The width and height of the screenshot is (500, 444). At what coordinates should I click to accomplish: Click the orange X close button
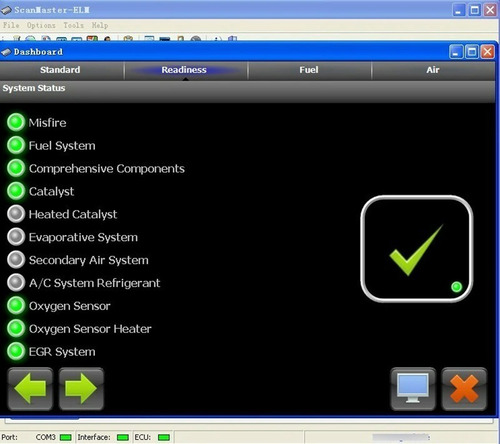tap(464, 389)
